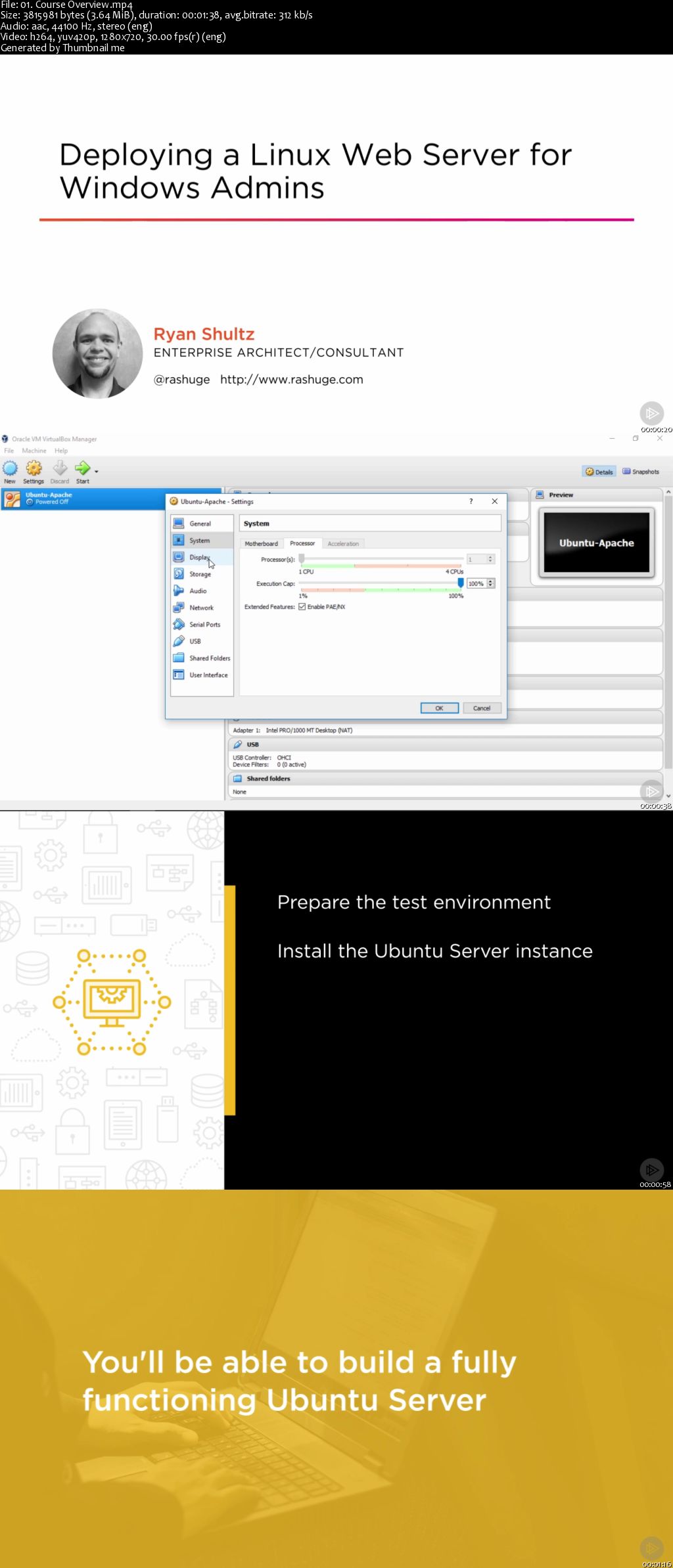
Task: Click the play overlay icon on title slide
Action: (x=652, y=413)
